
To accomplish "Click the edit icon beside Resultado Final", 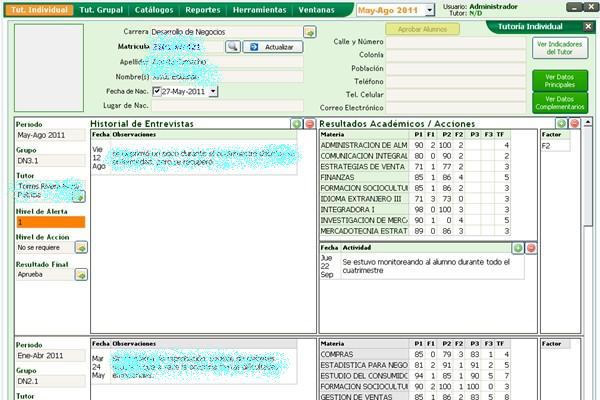I will coord(81,274).
